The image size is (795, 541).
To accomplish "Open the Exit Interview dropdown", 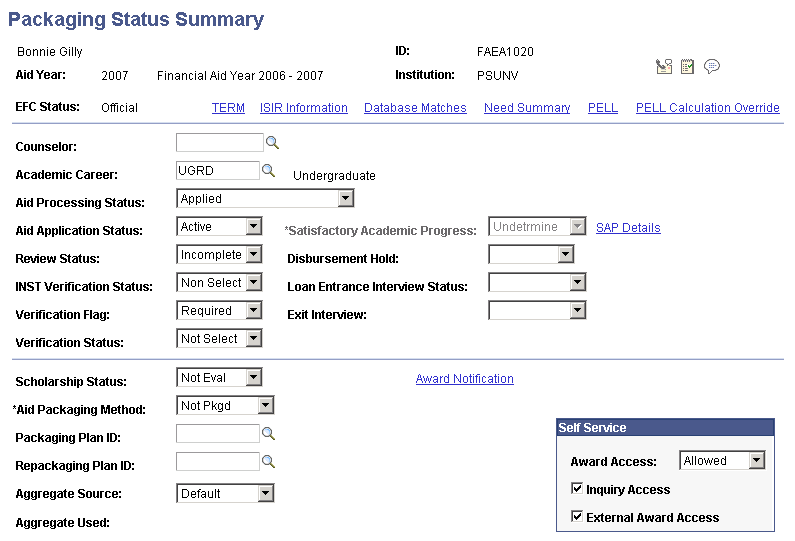I will point(537,310).
